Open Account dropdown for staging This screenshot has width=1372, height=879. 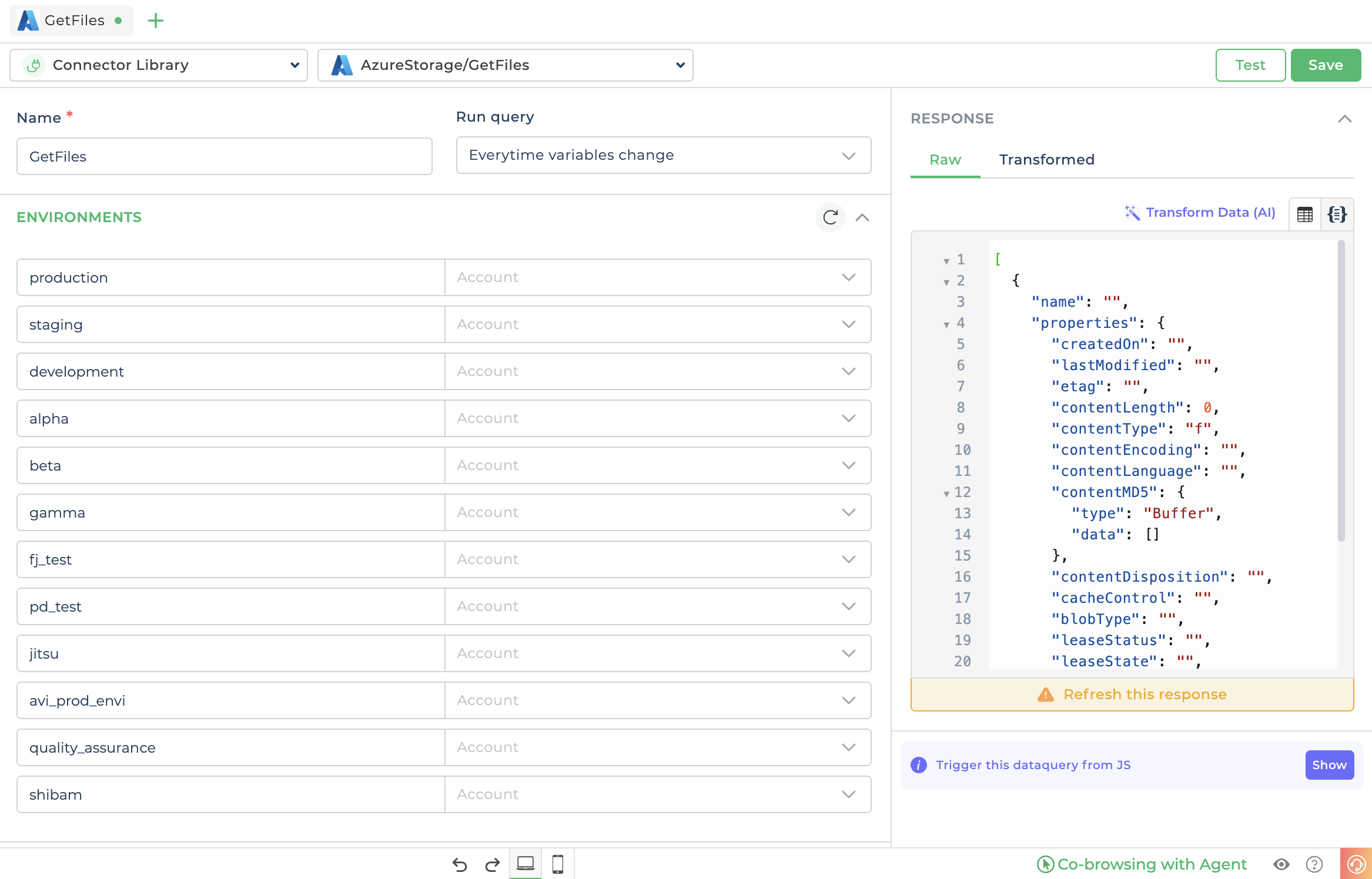point(658,324)
